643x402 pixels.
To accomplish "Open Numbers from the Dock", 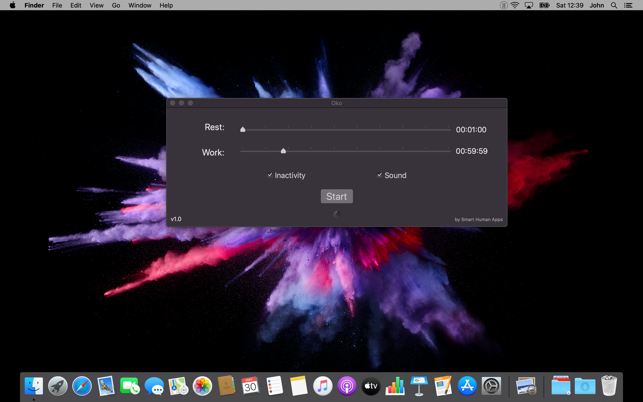I will pos(395,386).
